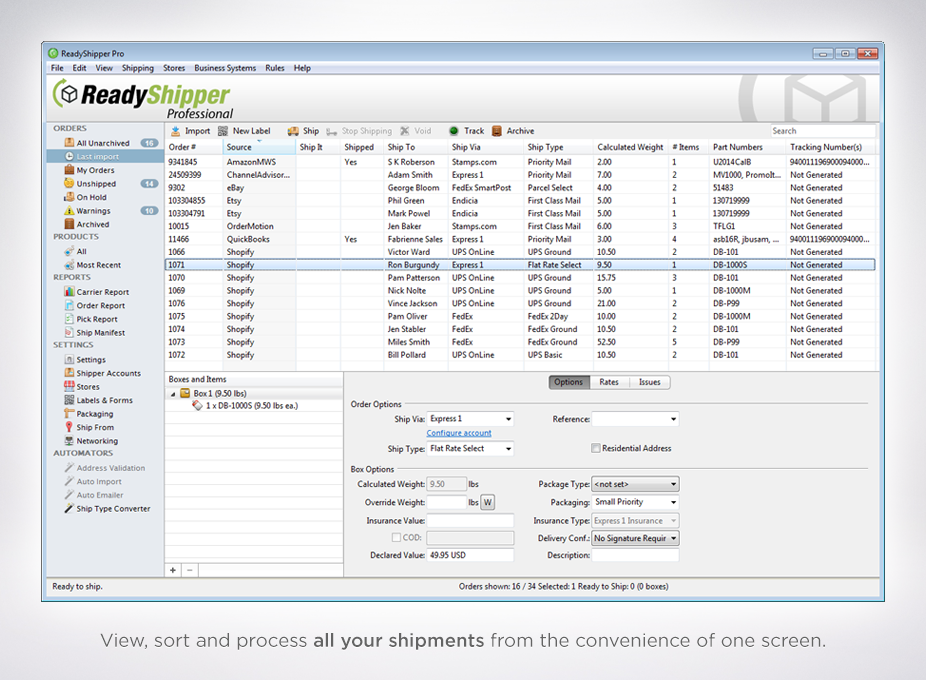Open All Unarchived orders icon
This screenshot has height=680, width=926.
69,143
